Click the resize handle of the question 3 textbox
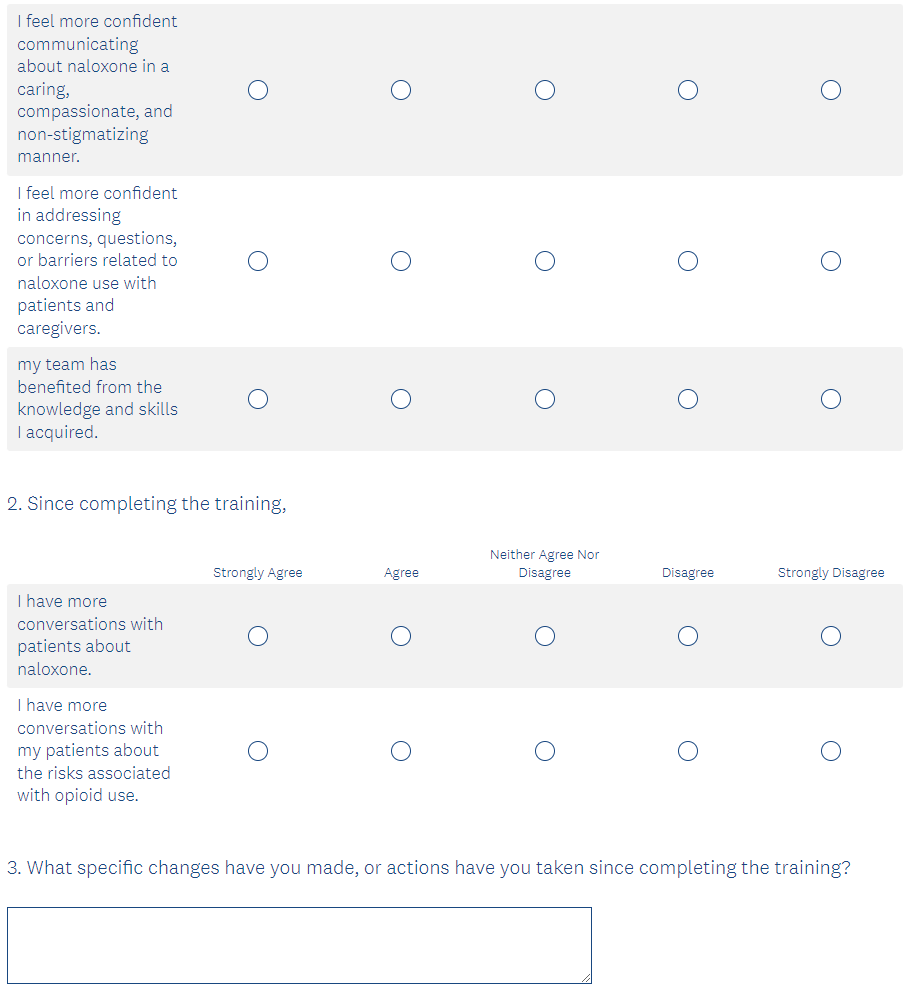The height and width of the screenshot is (992, 917). pos(586,978)
